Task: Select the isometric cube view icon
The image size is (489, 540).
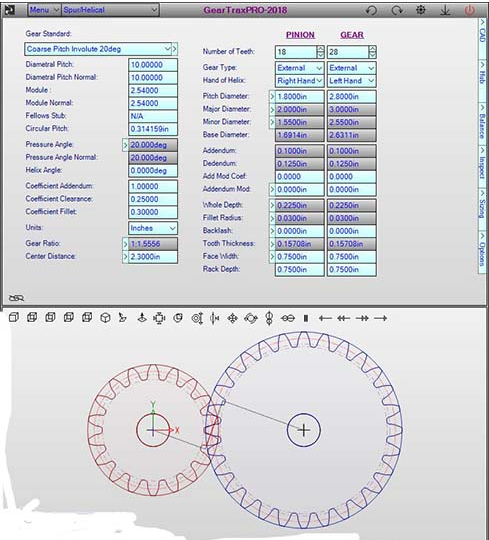Action: [105, 318]
